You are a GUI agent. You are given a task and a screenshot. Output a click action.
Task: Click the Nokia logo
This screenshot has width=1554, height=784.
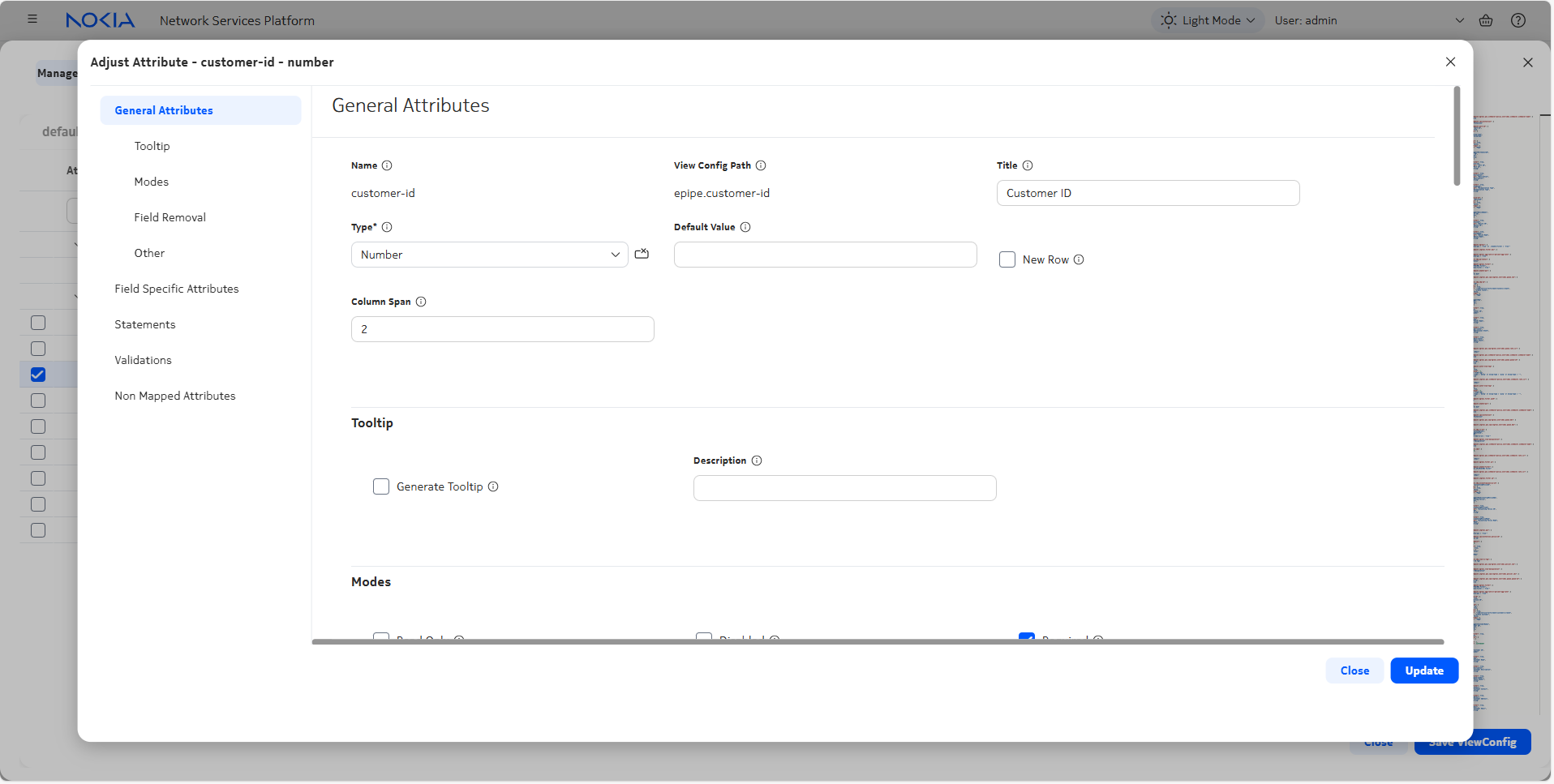coord(100,20)
